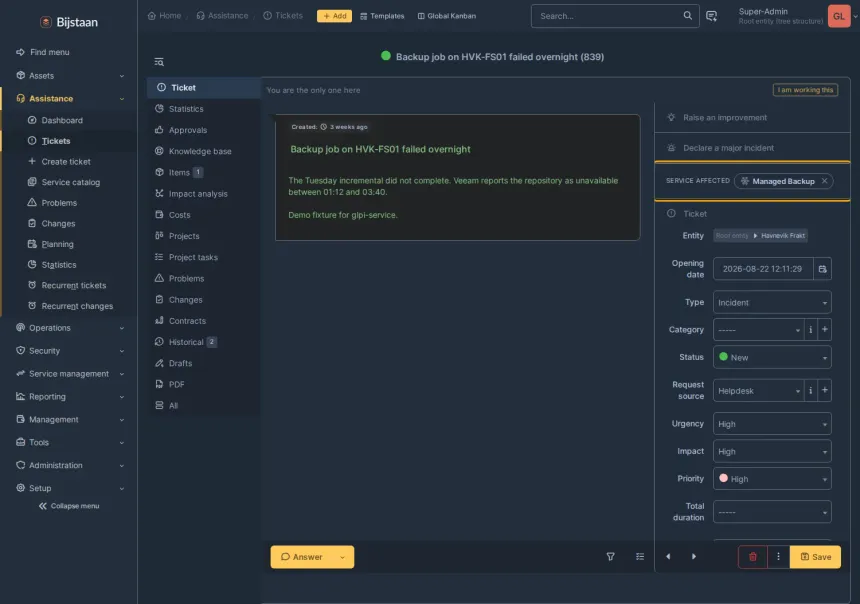
Task: Expand the Setup sidebar section
Action: (x=70, y=488)
